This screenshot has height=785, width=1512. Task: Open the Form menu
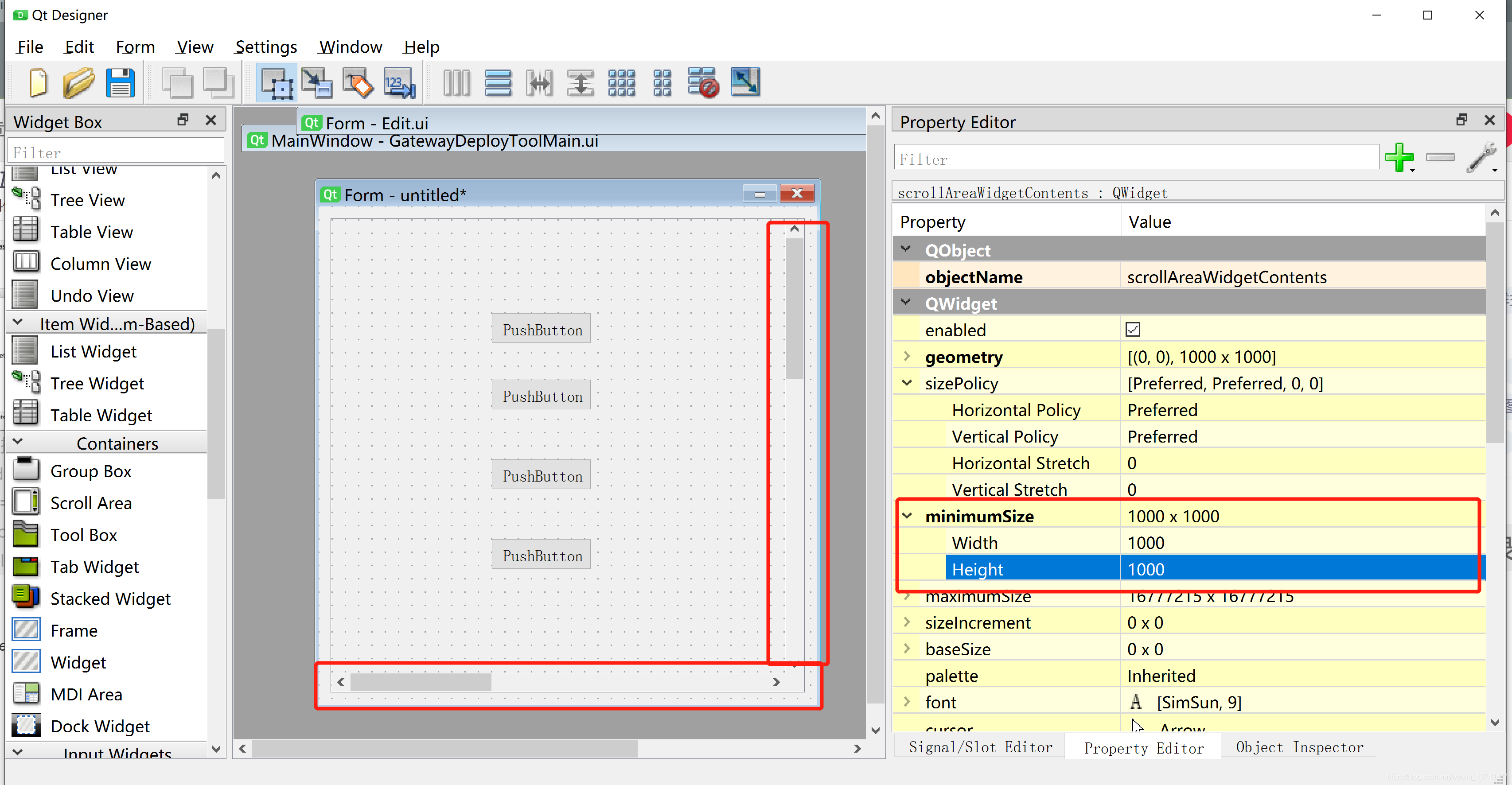(x=135, y=47)
